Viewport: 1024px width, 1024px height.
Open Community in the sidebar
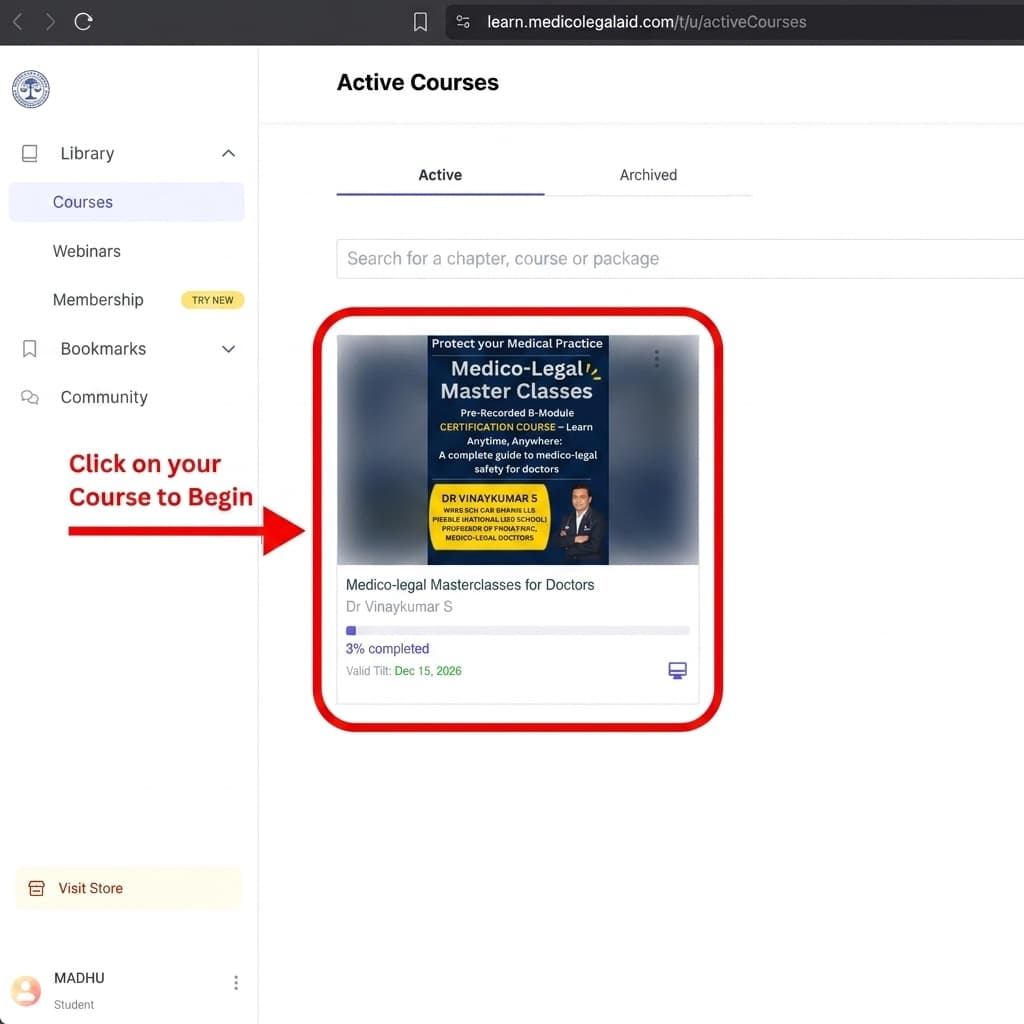point(104,397)
